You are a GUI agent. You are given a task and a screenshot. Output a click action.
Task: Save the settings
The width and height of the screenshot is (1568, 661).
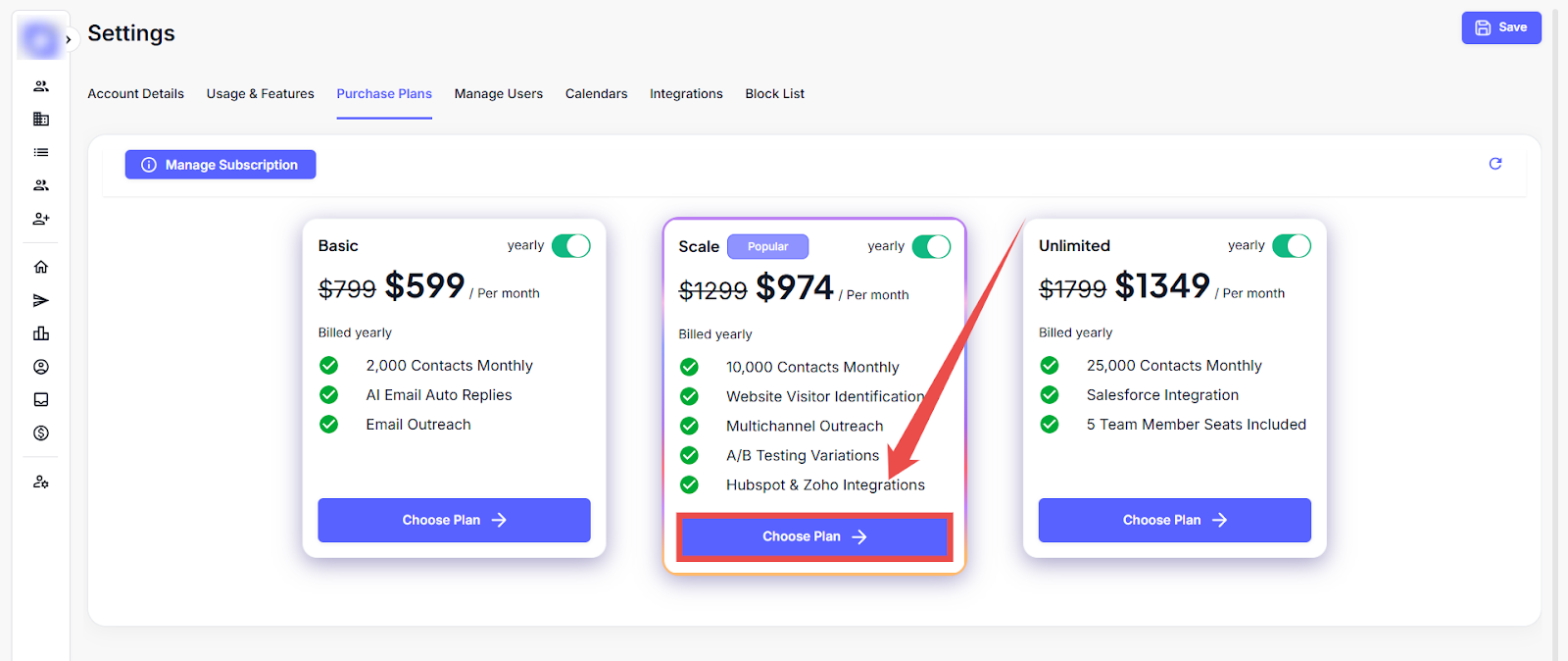1501,27
